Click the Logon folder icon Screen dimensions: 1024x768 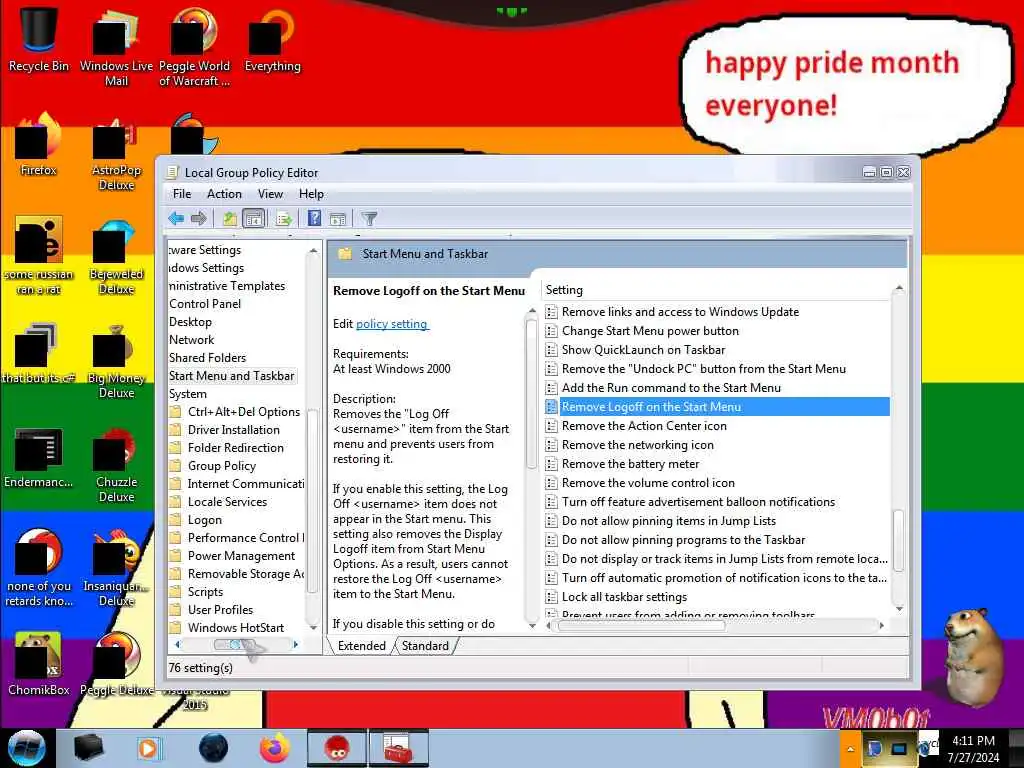pyautogui.click(x=175, y=520)
